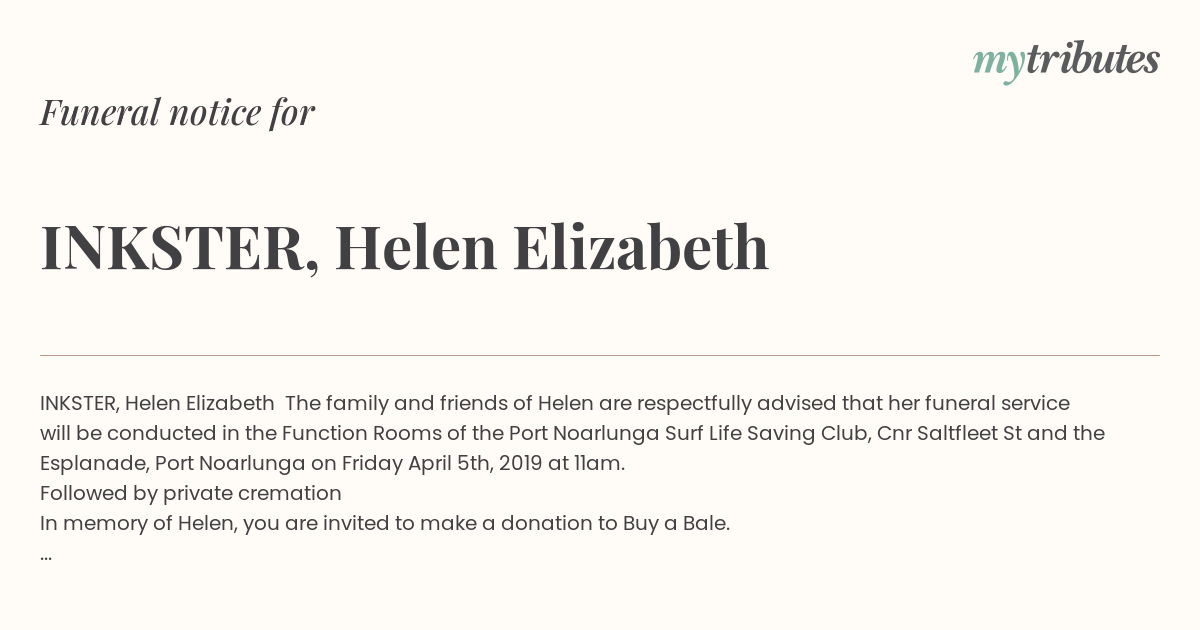Click the 'Funeral notice for' heading

click(x=177, y=112)
